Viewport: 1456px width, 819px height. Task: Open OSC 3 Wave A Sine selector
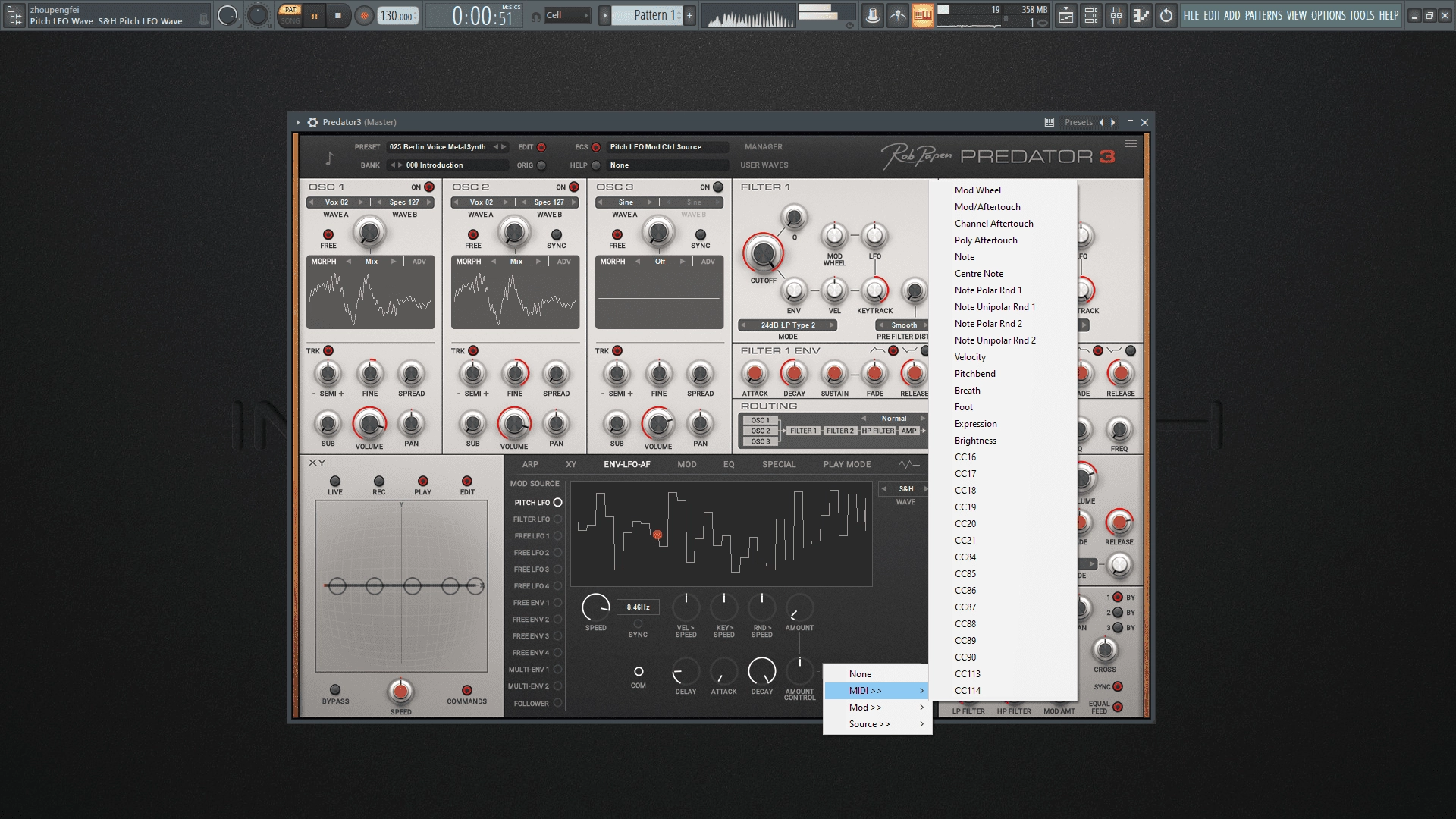(626, 202)
